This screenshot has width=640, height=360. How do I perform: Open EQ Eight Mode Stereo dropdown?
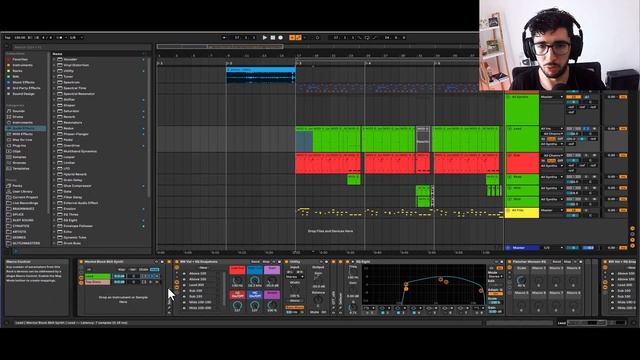pyautogui.click(x=494, y=276)
